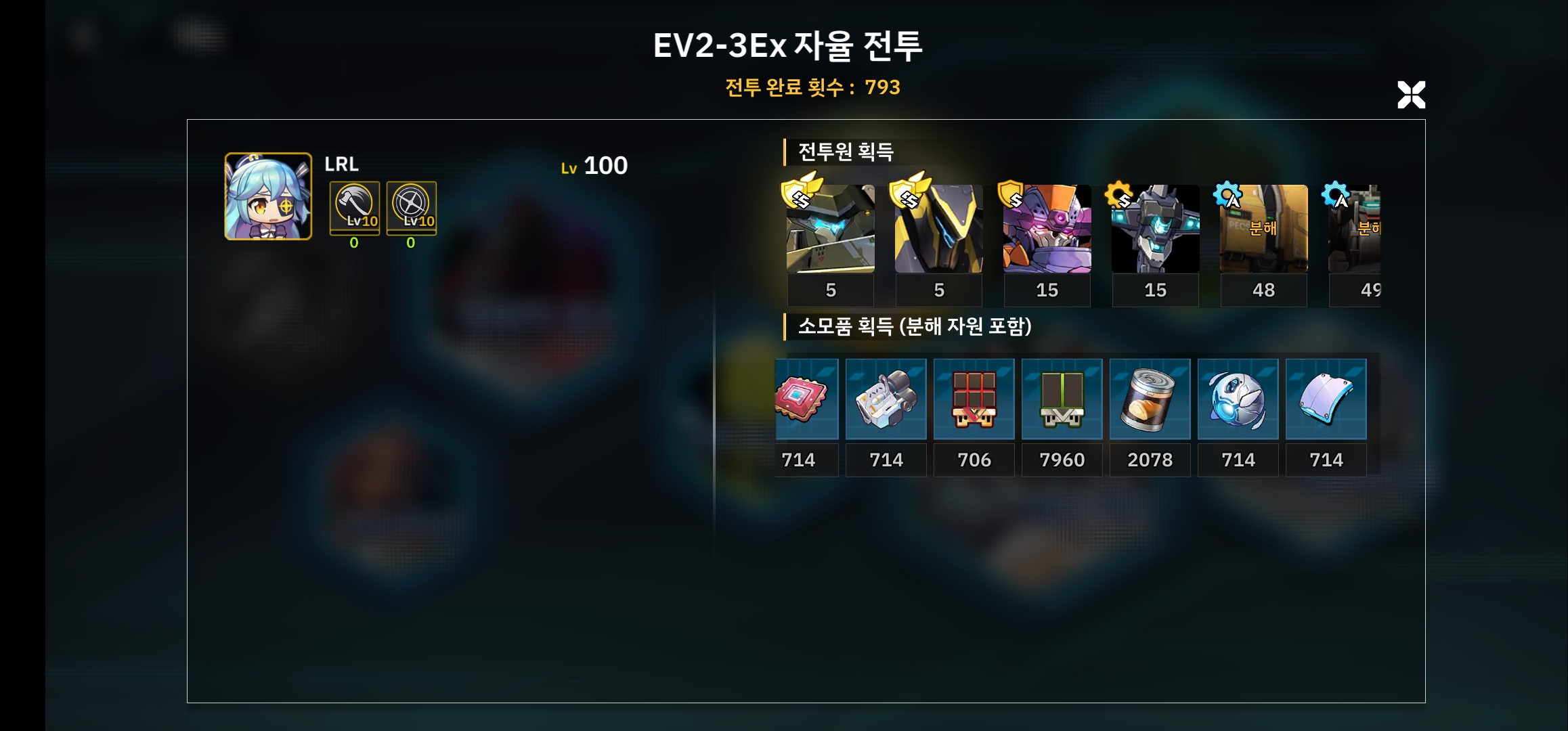Click the 소모품 획득 section header
1568x731 pixels.
pos(914,327)
